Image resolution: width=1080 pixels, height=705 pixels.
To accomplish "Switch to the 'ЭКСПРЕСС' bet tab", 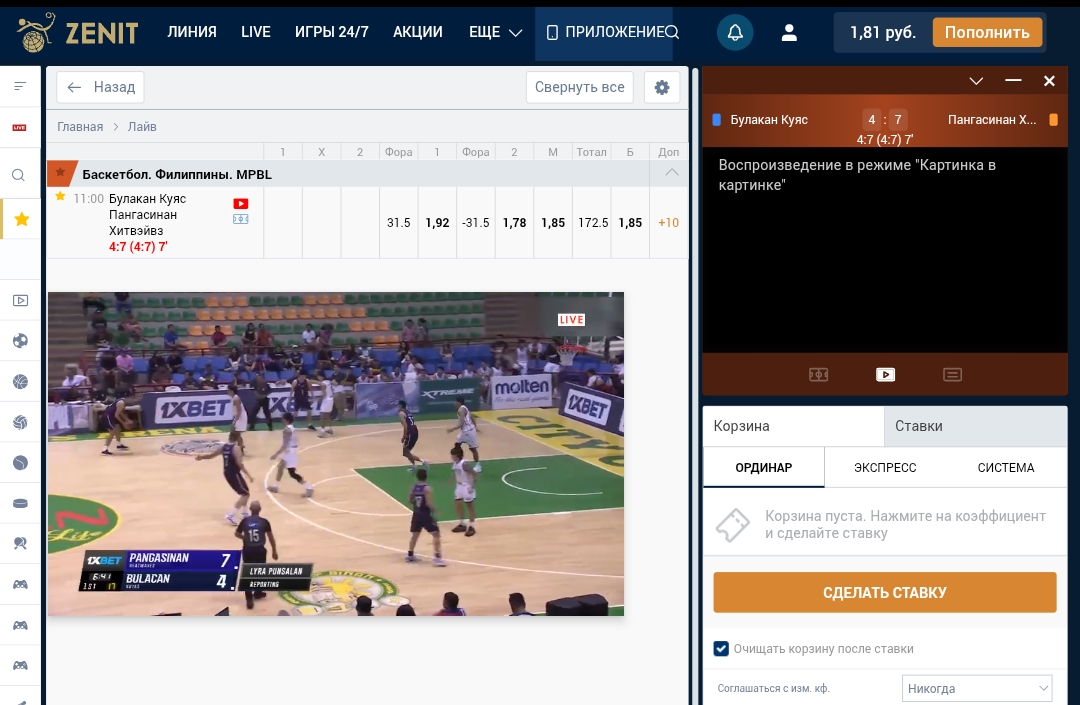I will (885, 467).
